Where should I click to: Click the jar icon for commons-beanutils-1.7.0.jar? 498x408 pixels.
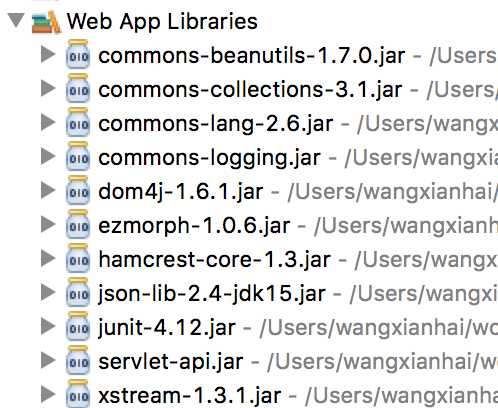[x=78, y=54]
